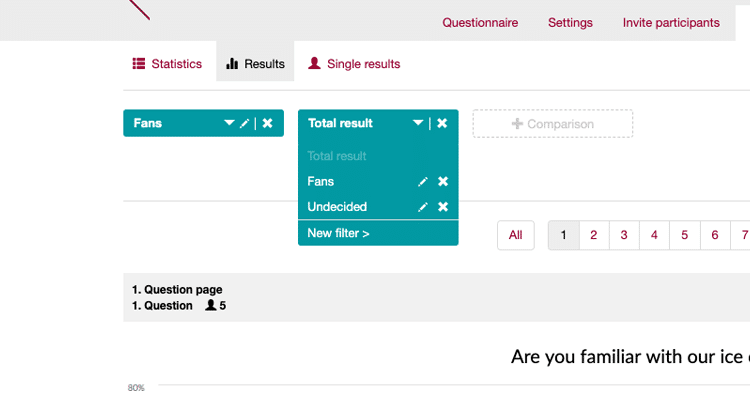Go to Settings in top navigation
Image resolution: width=750 pixels, height=402 pixels.
(x=570, y=22)
